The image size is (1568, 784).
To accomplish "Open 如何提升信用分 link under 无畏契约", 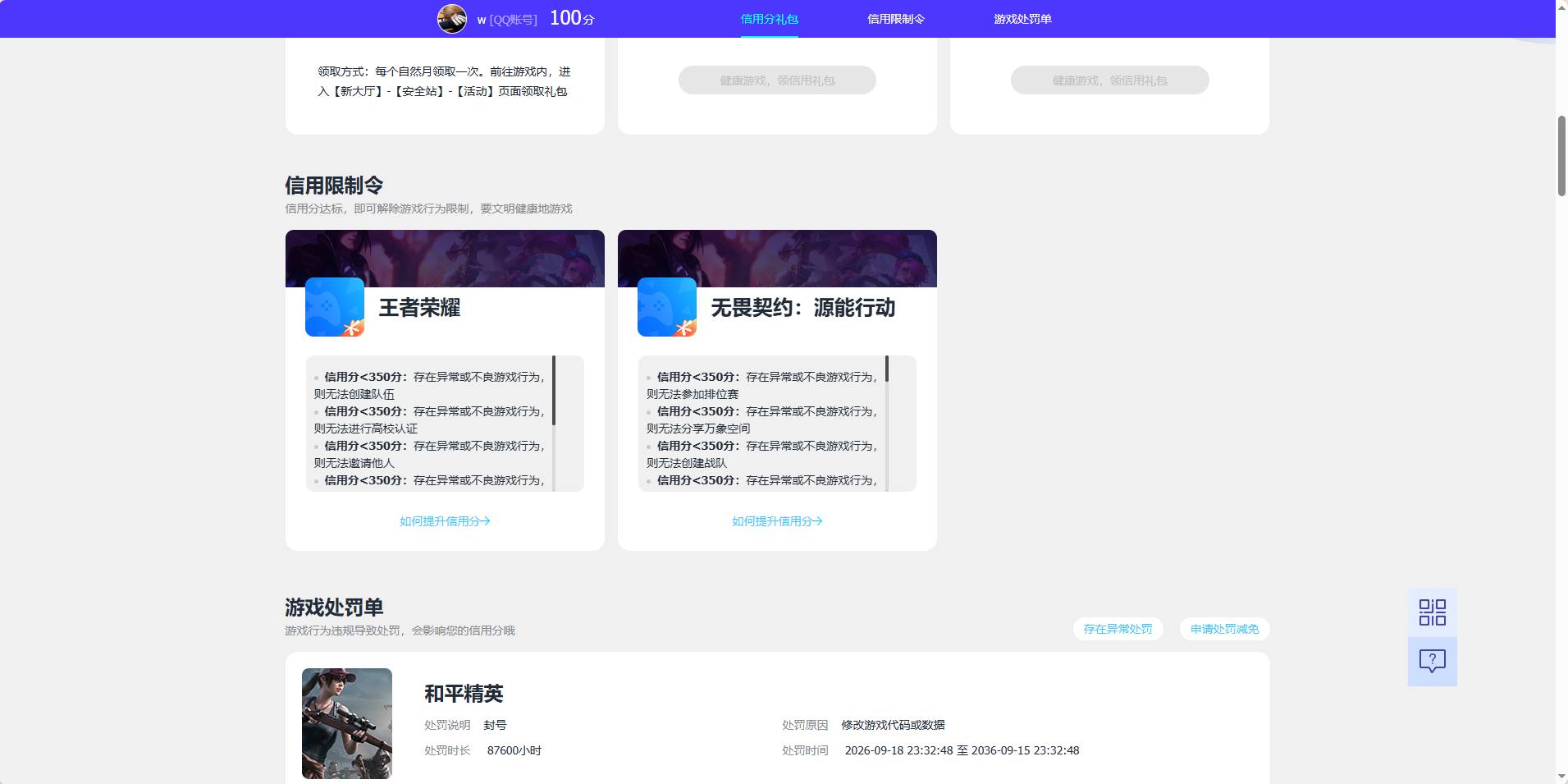I will click(777, 521).
